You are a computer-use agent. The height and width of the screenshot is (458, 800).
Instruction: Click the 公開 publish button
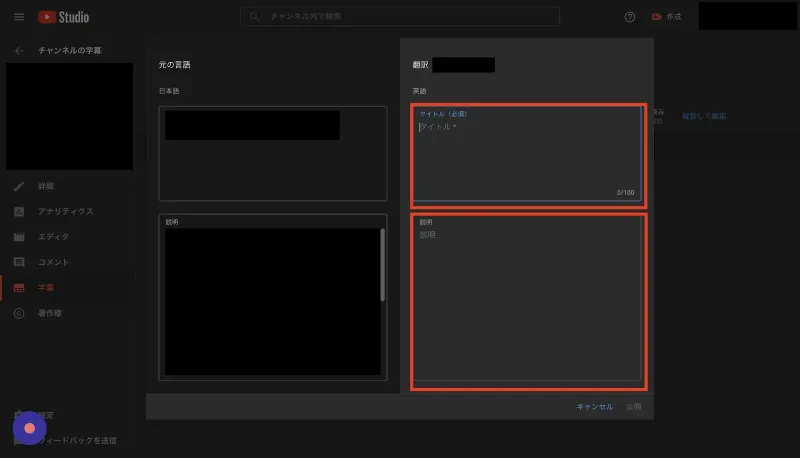coord(634,406)
